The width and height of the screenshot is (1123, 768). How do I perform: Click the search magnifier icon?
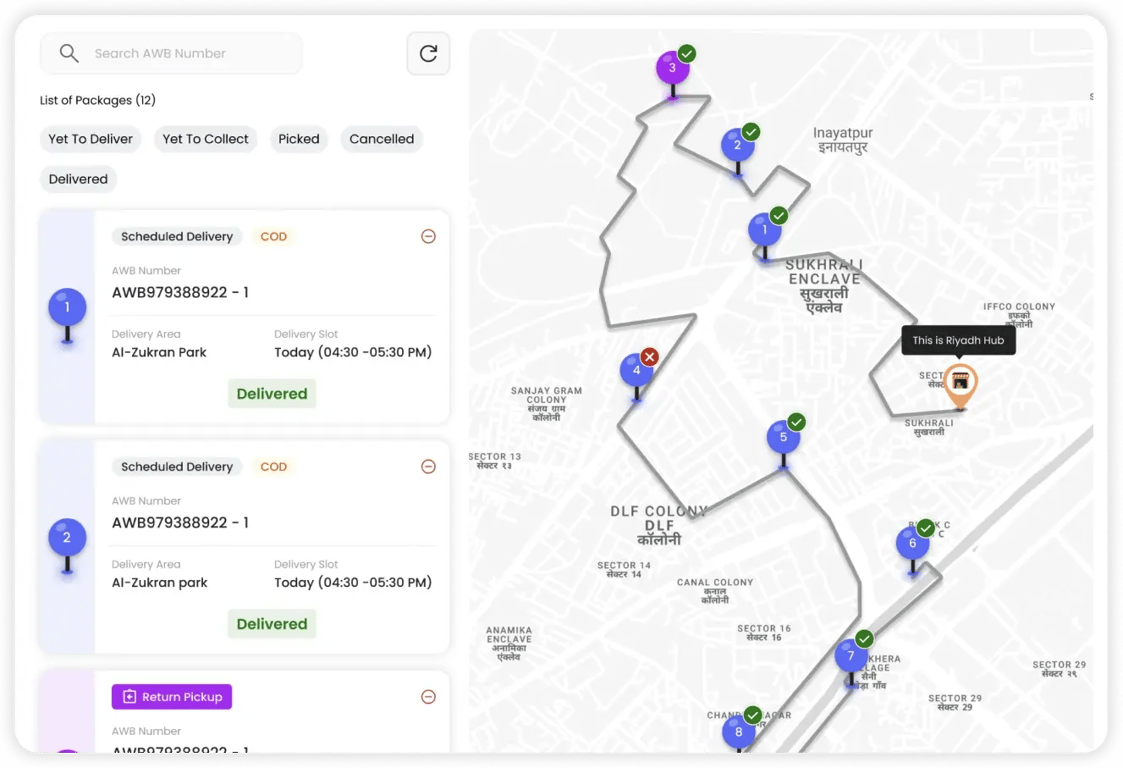click(69, 53)
